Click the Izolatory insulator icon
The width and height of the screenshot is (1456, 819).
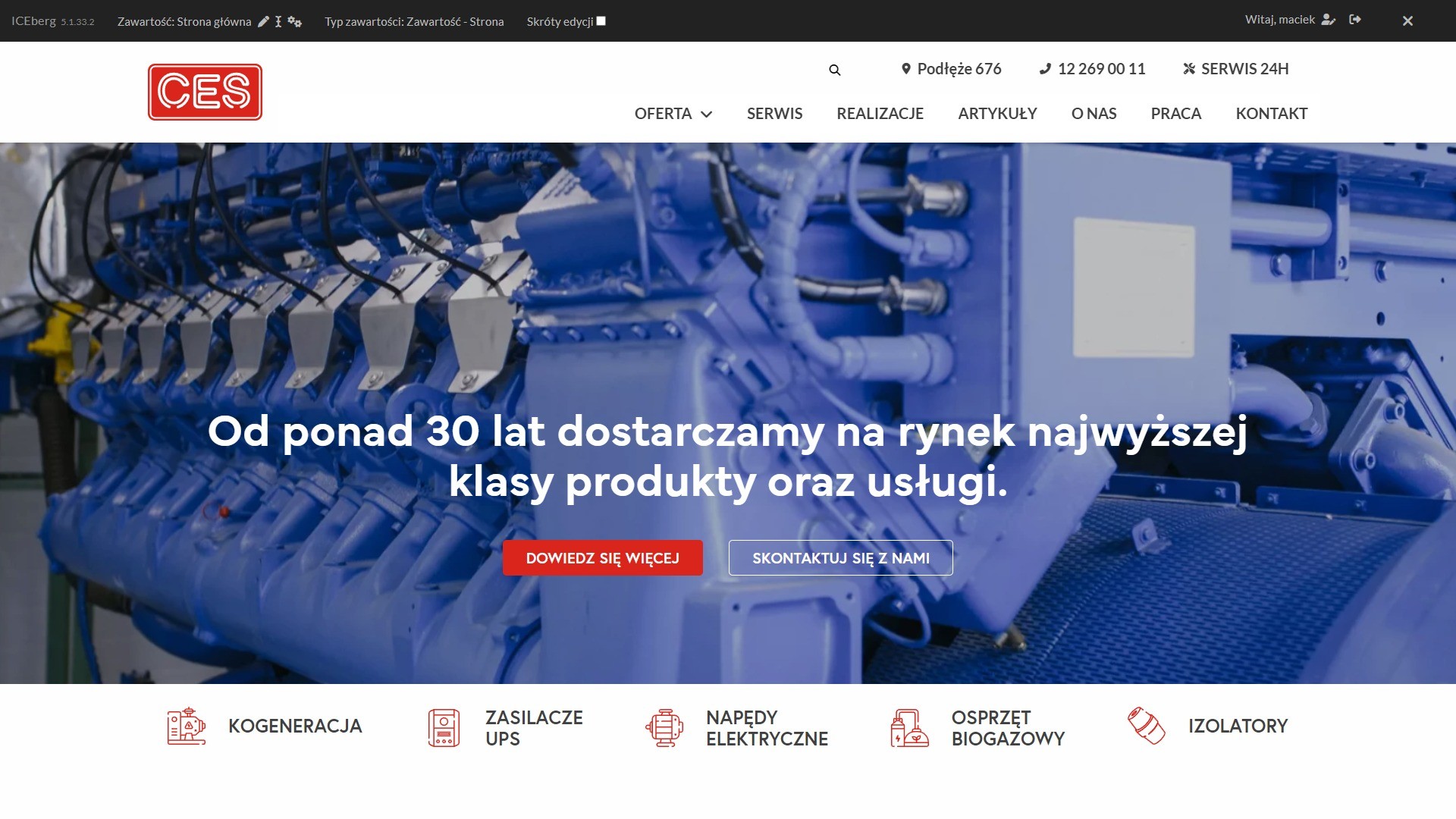tap(1146, 726)
